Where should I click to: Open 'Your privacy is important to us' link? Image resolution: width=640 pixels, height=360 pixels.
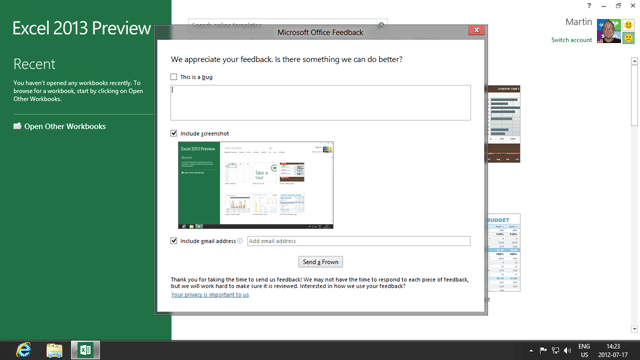click(210, 295)
